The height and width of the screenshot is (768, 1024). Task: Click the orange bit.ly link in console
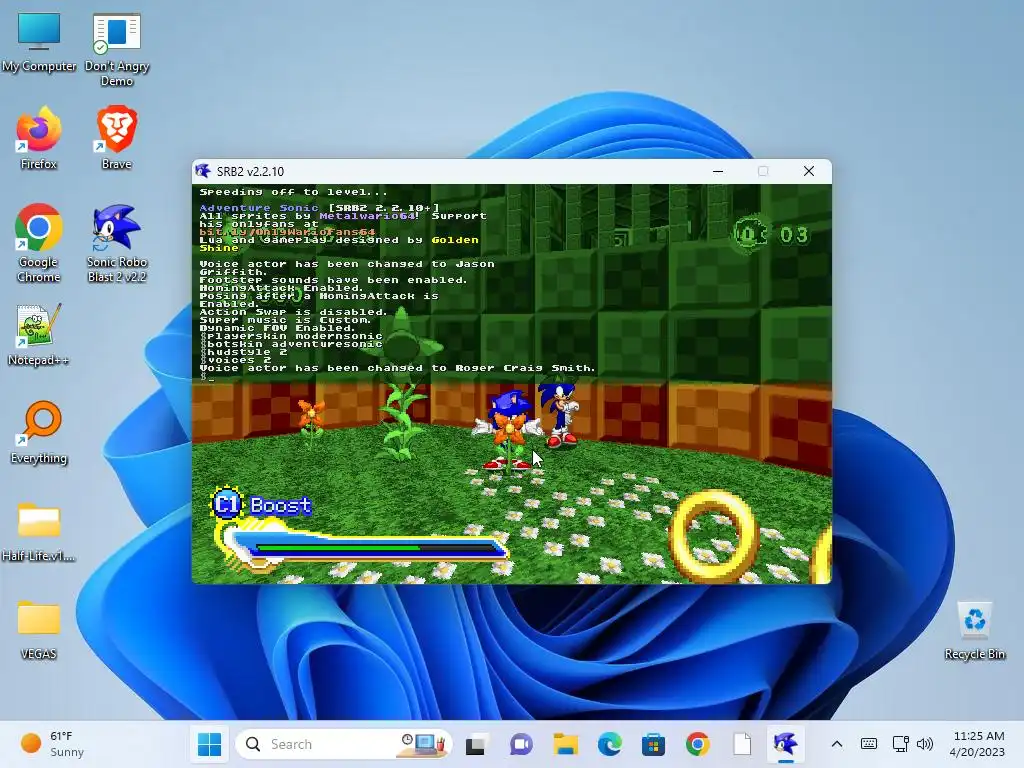287,232
